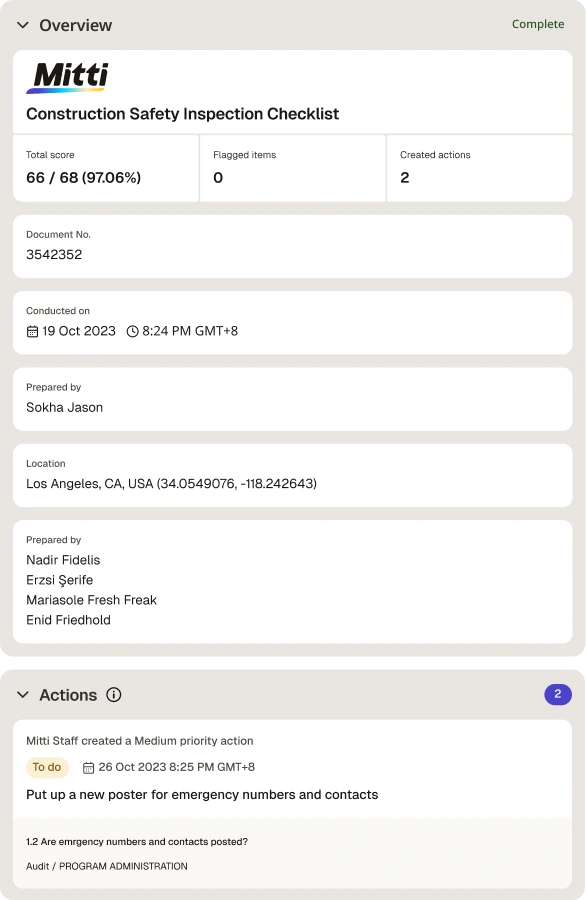Image resolution: width=586 pixels, height=900 pixels.
Task: Click the Los Angeles location text
Action: [171, 484]
